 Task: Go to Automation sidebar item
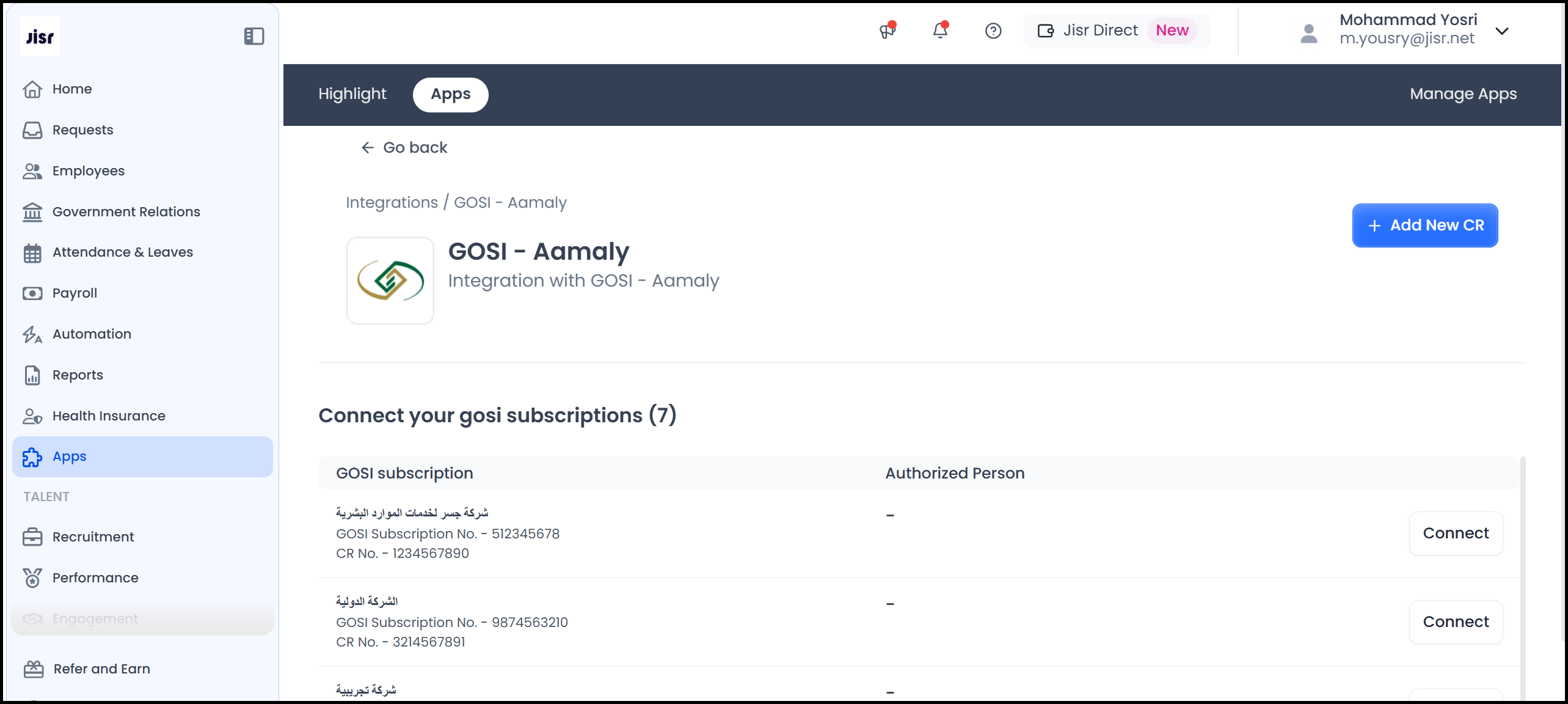pyautogui.click(x=92, y=334)
